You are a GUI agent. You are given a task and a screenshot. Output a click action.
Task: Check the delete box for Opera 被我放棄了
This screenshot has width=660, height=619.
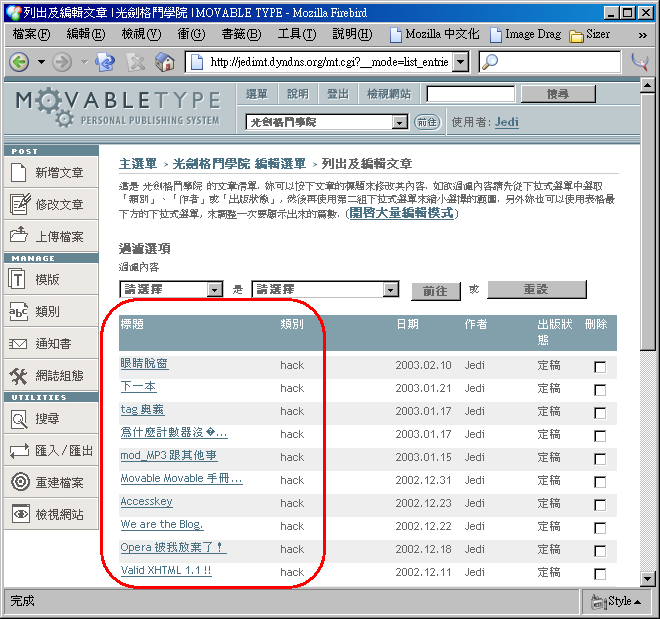click(x=600, y=551)
